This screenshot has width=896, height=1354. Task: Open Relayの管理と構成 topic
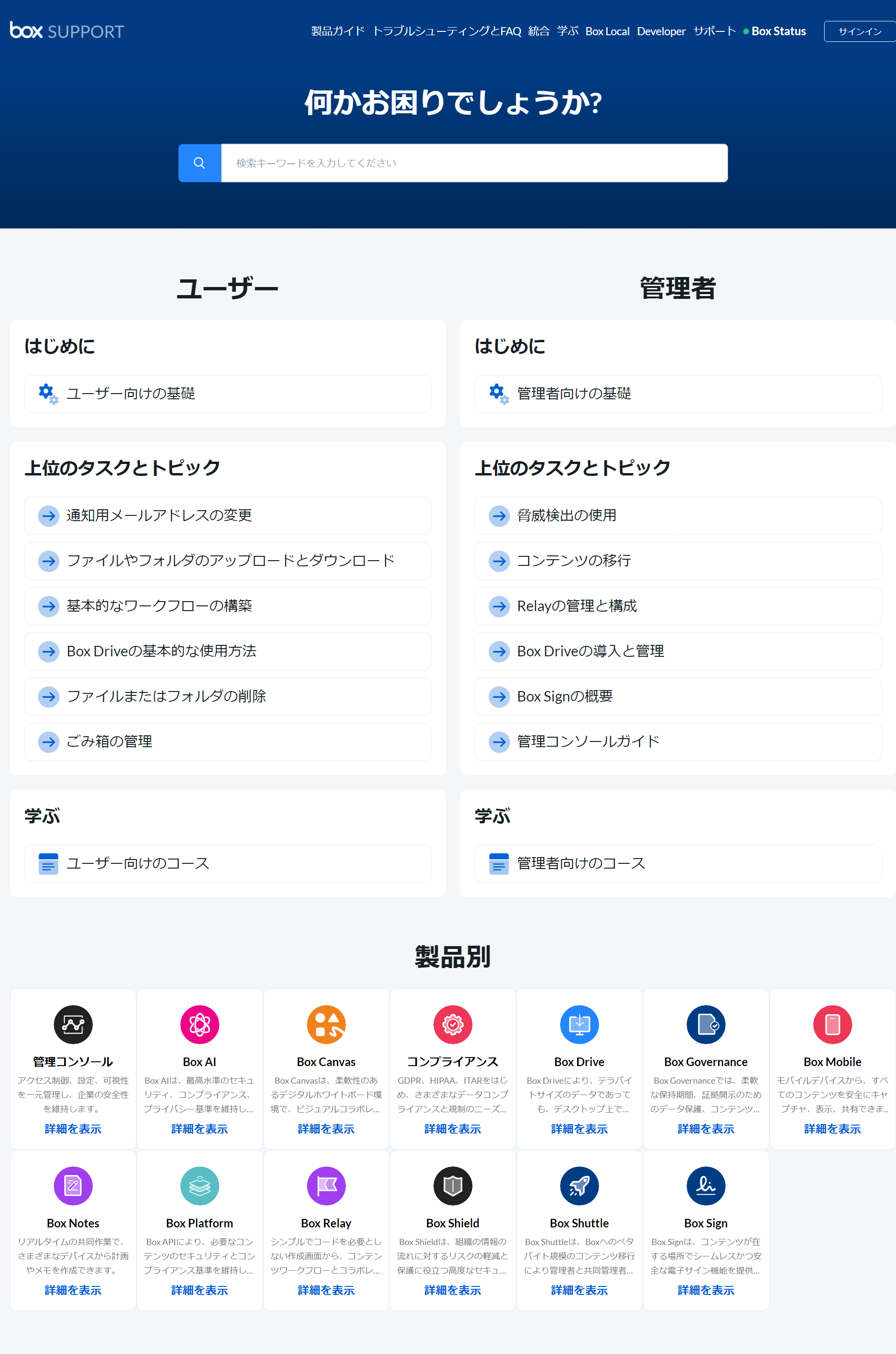click(678, 606)
